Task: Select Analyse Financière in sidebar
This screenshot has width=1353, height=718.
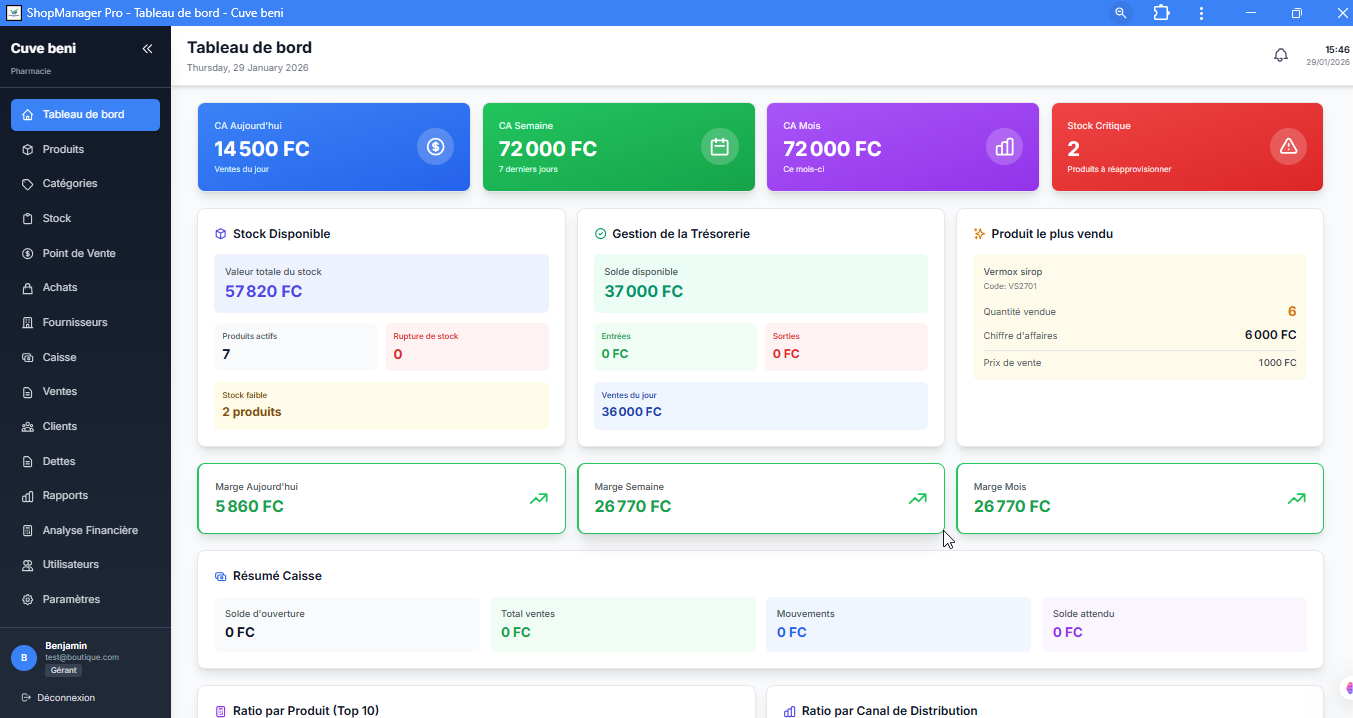Action: [90, 530]
